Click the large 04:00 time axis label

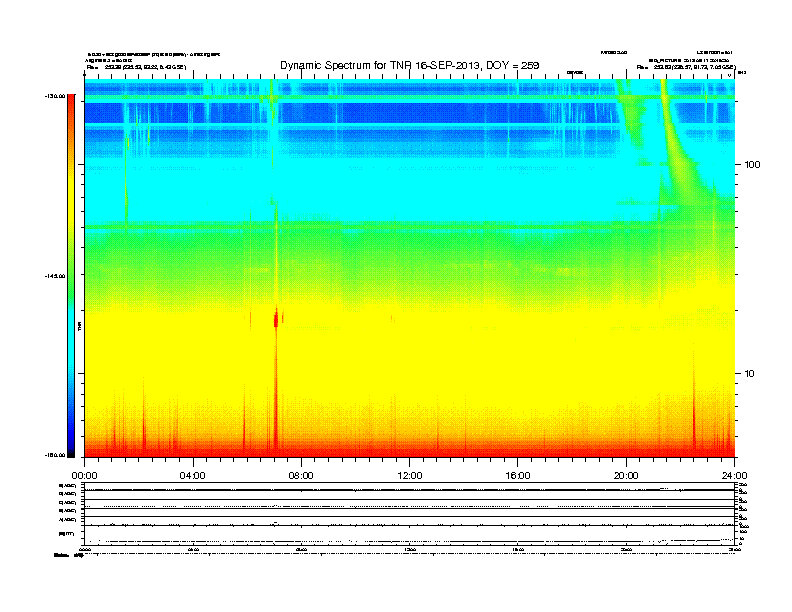(193, 476)
